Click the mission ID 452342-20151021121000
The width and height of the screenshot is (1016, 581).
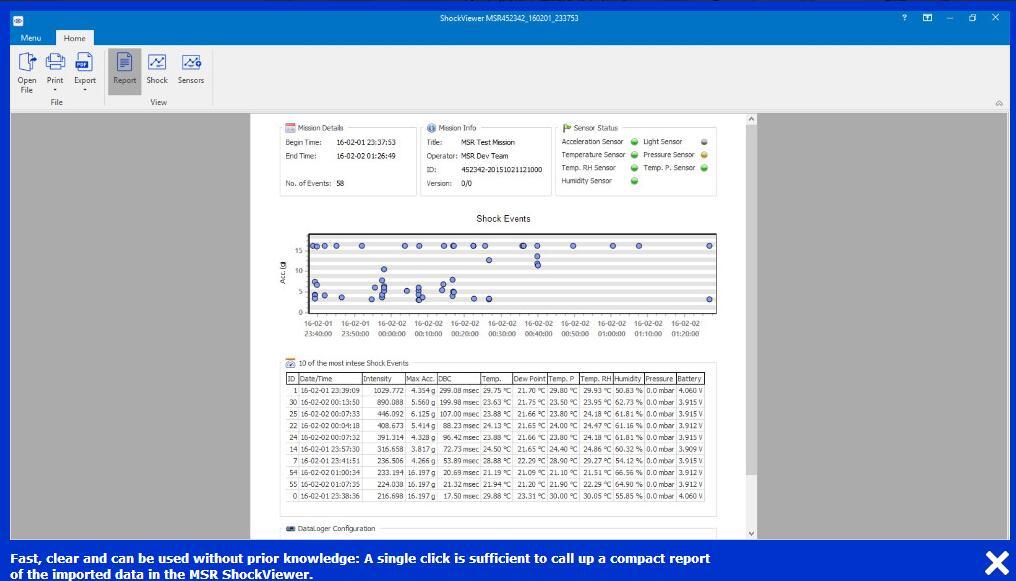point(502,170)
